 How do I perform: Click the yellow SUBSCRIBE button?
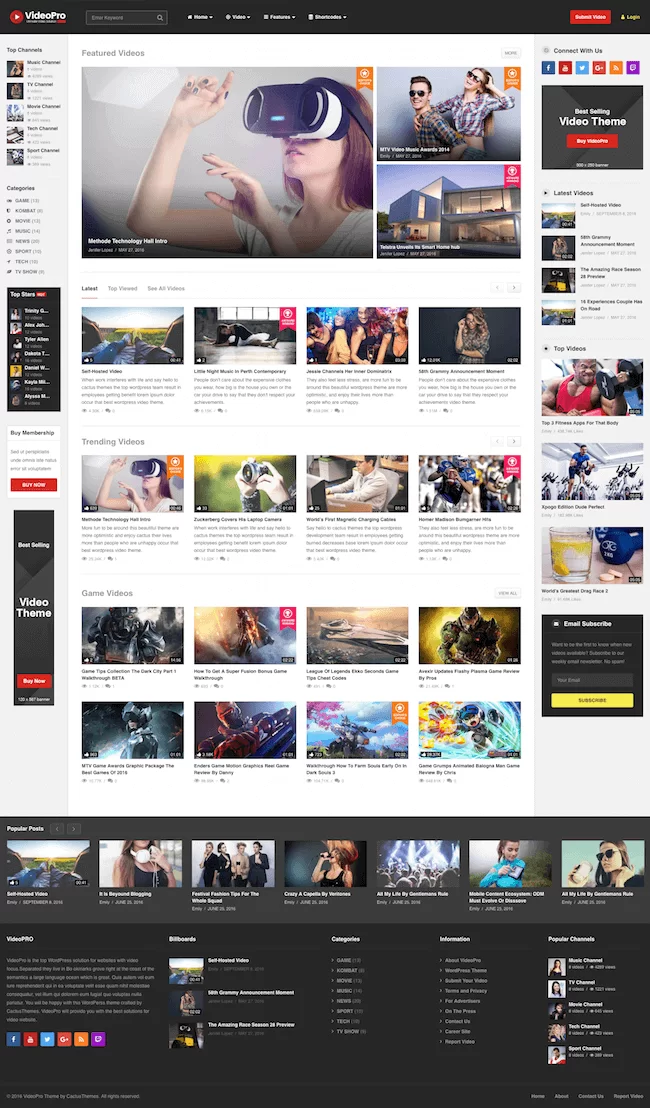click(x=592, y=700)
